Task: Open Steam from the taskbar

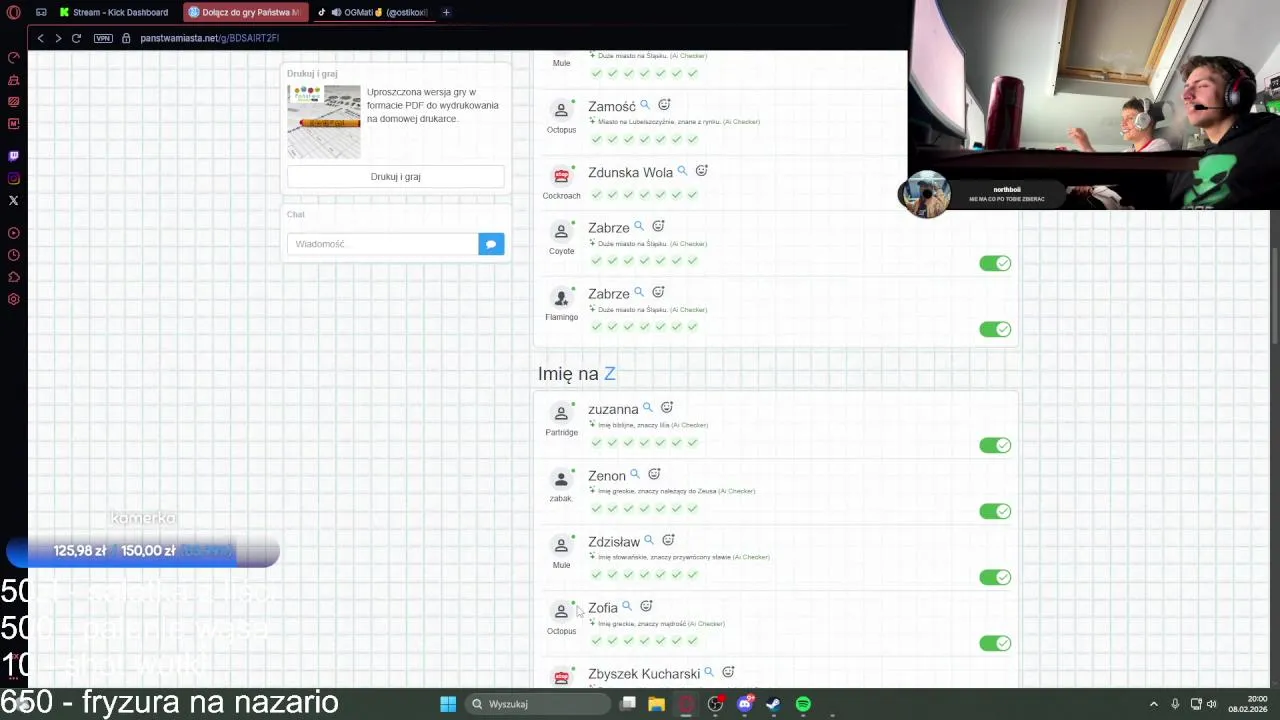Action: pos(773,704)
